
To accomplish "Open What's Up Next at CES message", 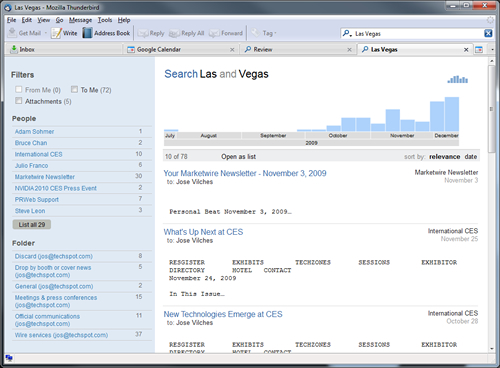I will tap(203, 232).
